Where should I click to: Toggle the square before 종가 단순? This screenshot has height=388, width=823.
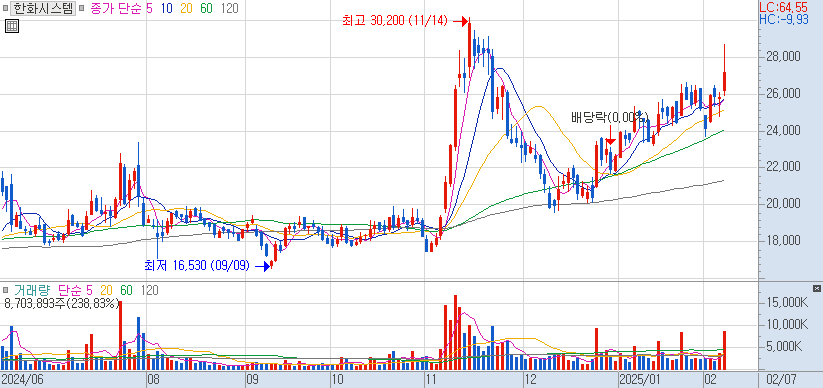click(x=82, y=9)
